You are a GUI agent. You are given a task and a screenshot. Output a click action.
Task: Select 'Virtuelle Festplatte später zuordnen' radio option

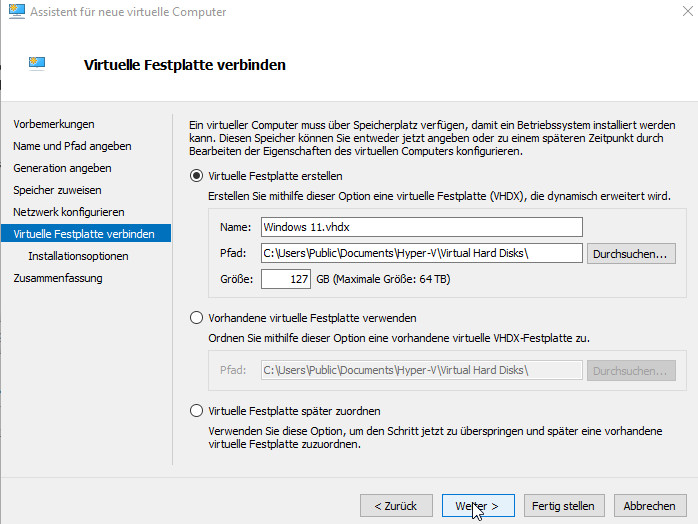196,411
